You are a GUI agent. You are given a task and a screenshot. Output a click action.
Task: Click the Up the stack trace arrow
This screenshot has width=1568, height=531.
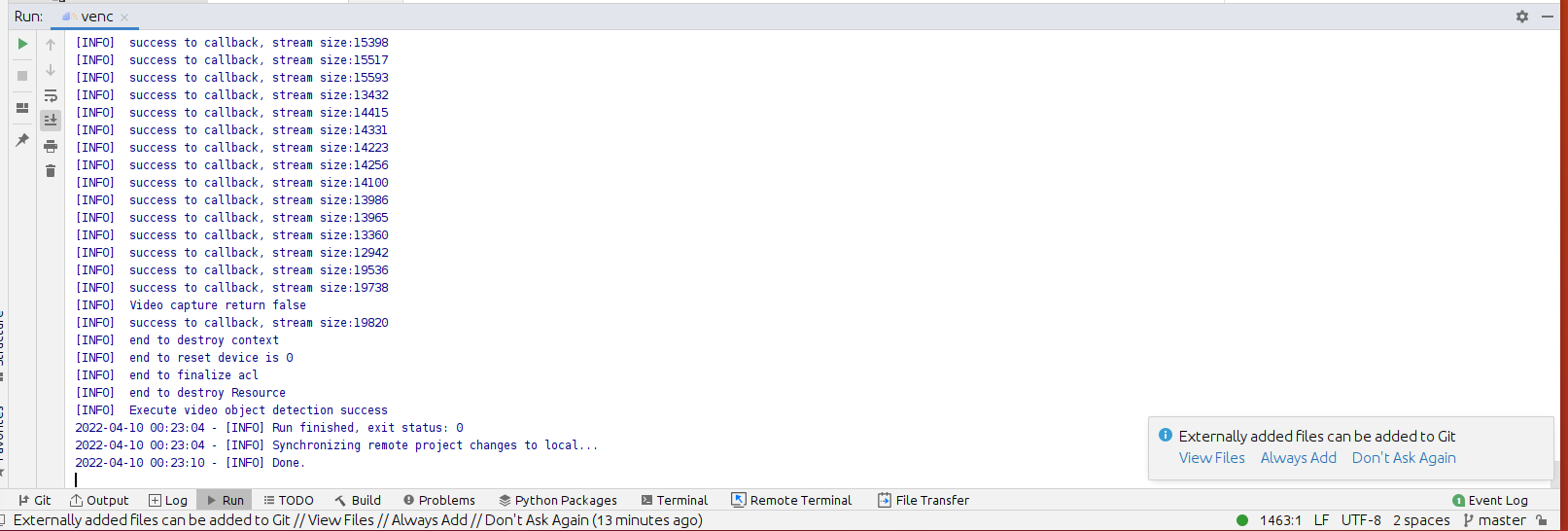pos(51,45)
